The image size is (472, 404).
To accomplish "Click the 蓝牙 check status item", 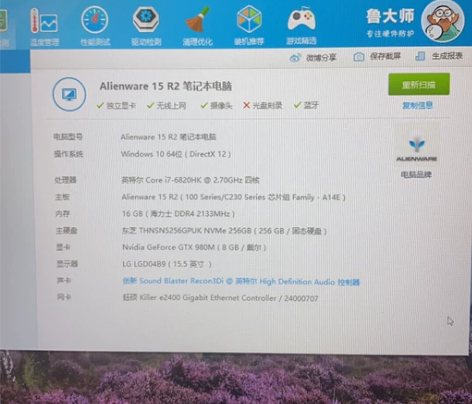I will pos(306,105).
